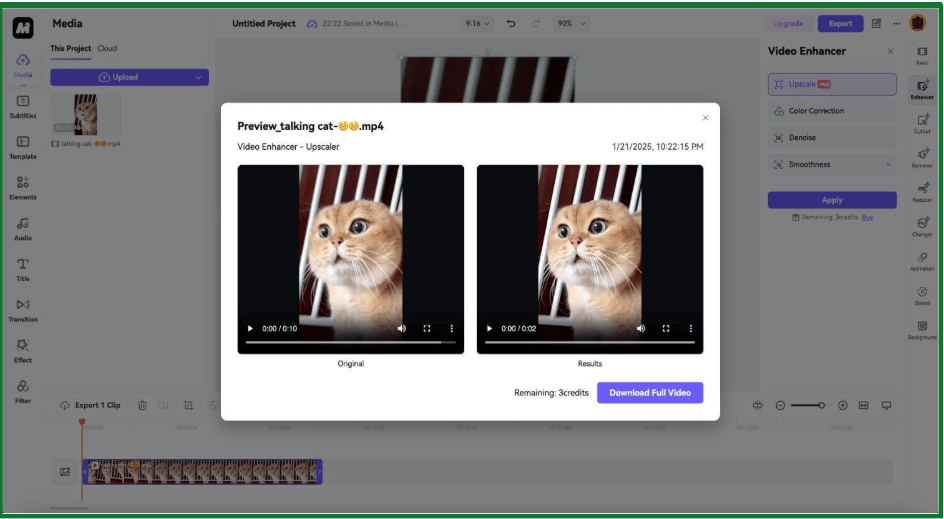Open the Transition panel

(x=23, y=311)
